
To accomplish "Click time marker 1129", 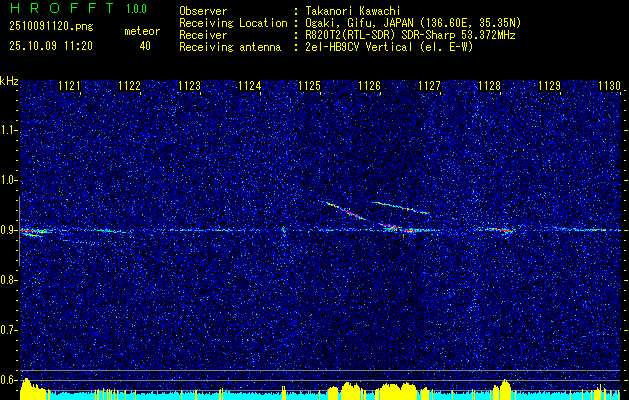I will pos(550,85).
